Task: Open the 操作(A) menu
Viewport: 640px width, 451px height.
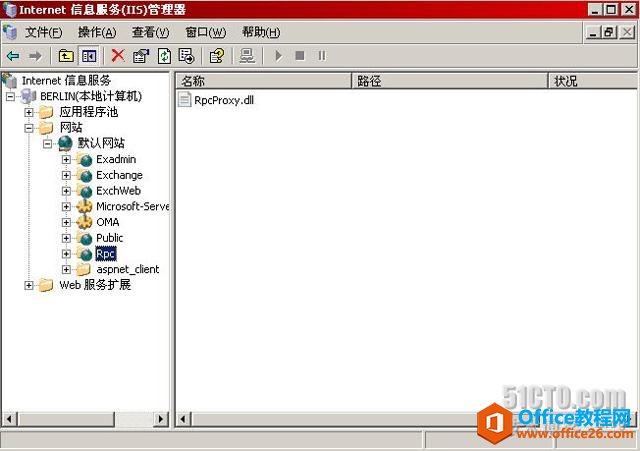Action: point(97,32)
